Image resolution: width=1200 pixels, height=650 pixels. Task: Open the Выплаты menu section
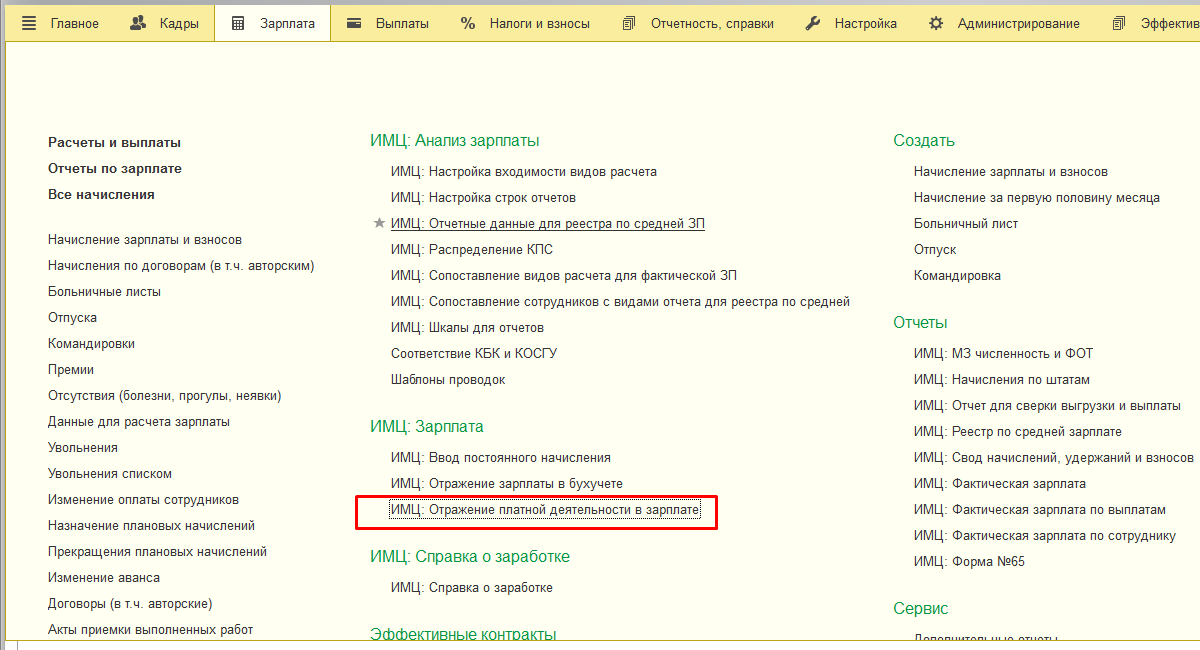401,23
